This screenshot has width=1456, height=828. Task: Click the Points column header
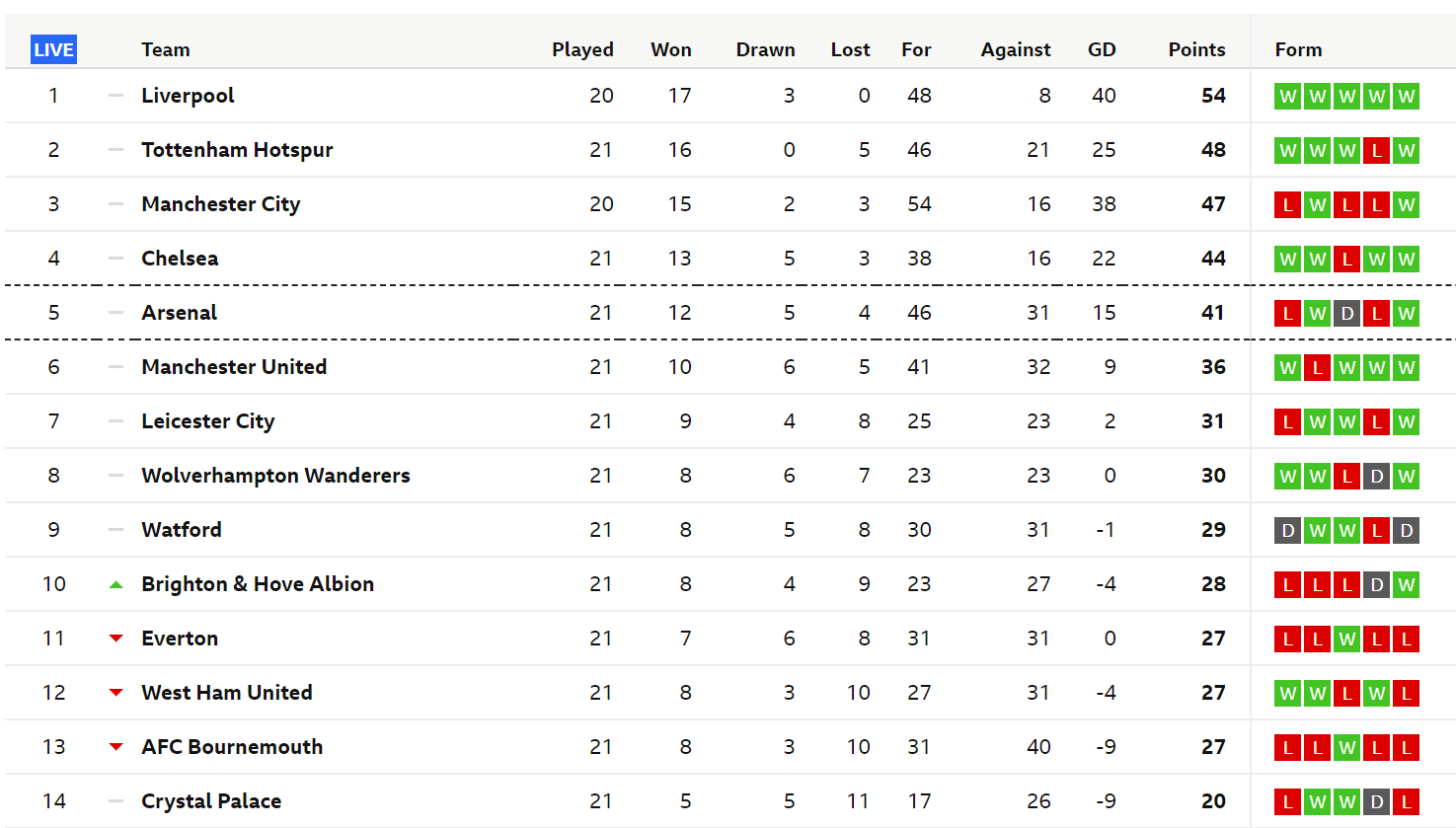click(1196, 49)
